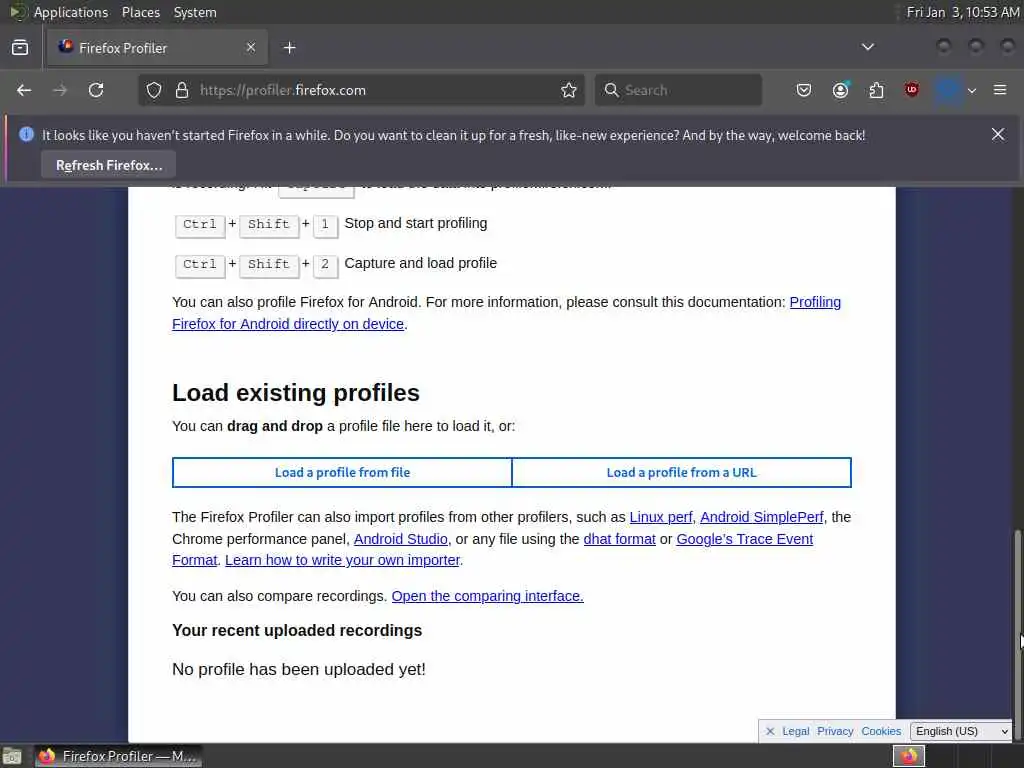Click the Firefox Profiler taskbar window button
This screenshot has height=768, width=1024.
(119, 756)
